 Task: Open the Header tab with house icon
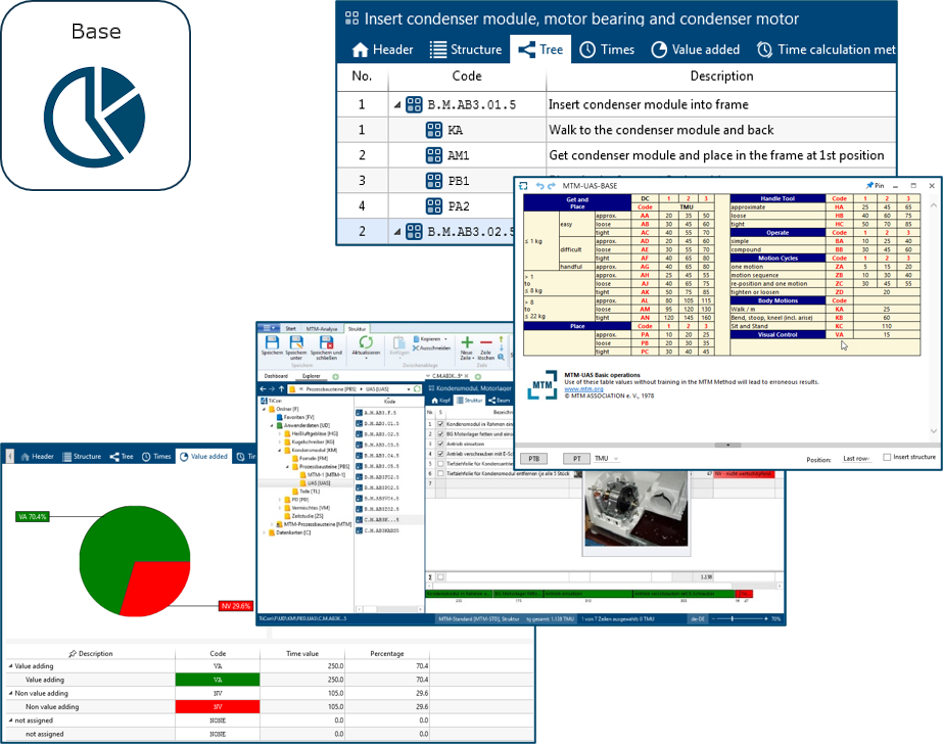click(x=382, y=49)
